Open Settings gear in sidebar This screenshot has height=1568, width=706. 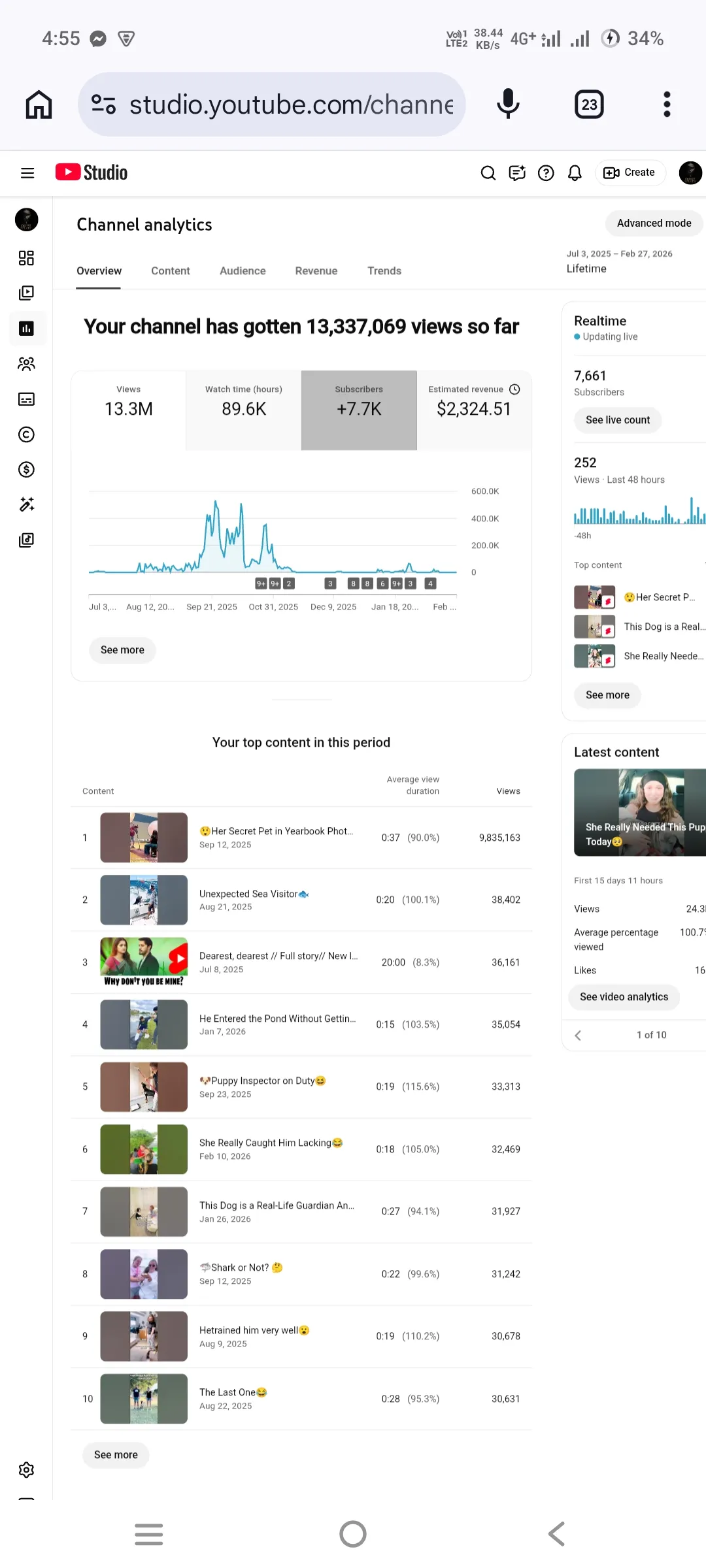[x=27, y=1470]
